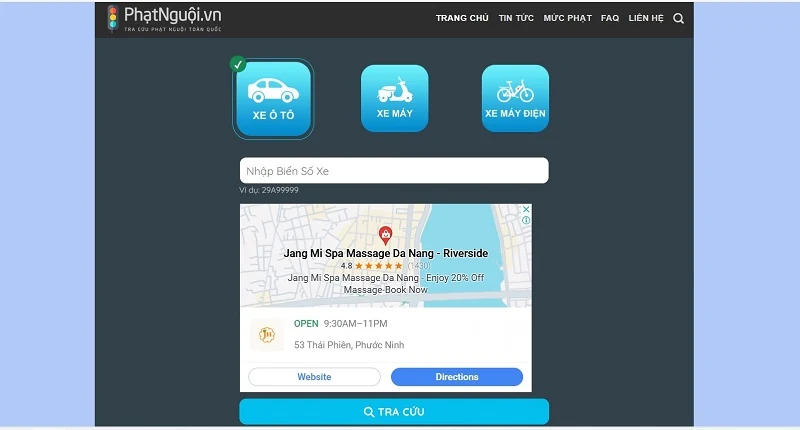Image resolution: width=800 pixels, height=430 pixels.
Task: Open the search magnifier in header
Action: click(678, 18)
